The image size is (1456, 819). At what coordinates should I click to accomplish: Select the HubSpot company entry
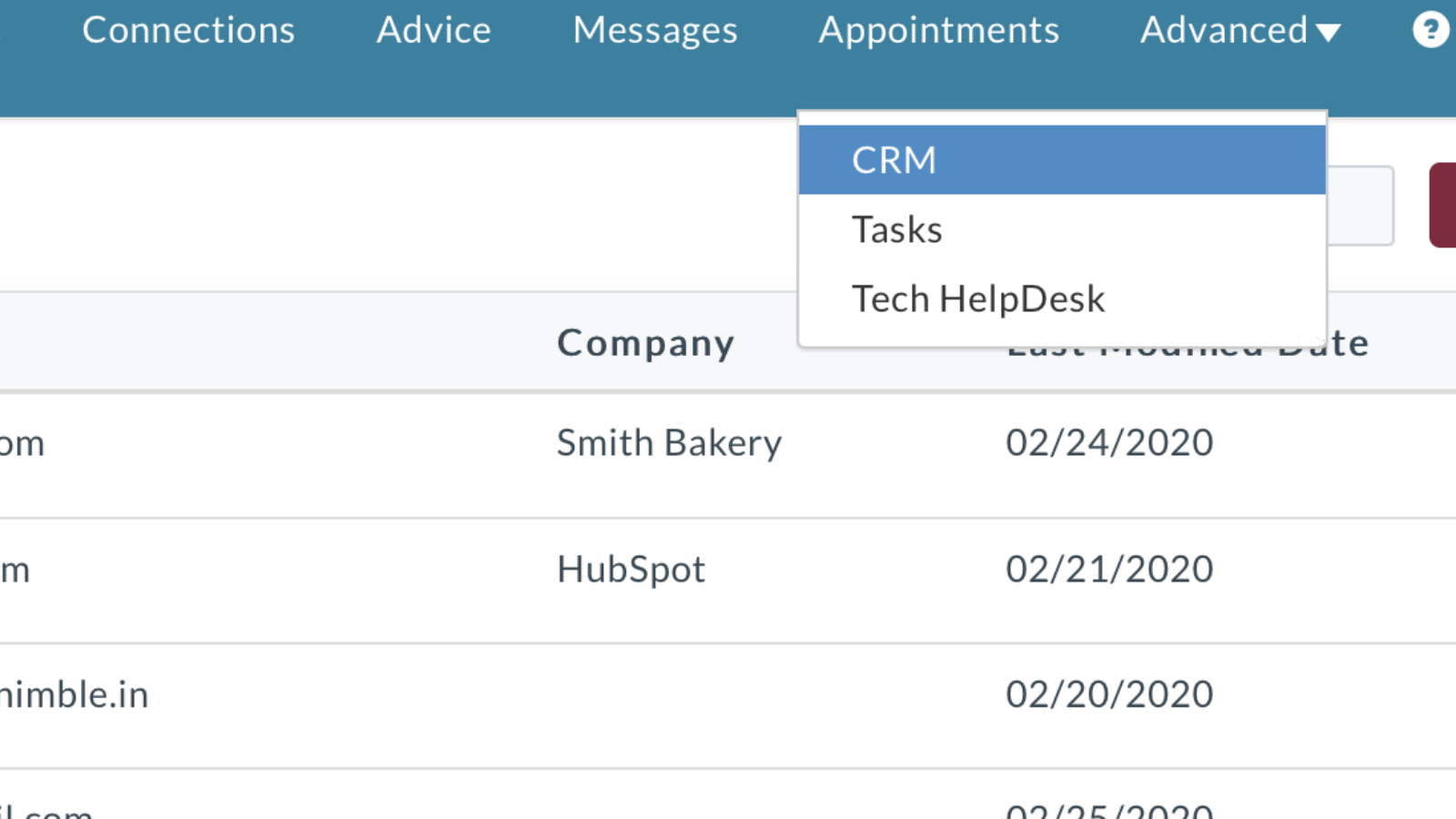click(631, 570)
